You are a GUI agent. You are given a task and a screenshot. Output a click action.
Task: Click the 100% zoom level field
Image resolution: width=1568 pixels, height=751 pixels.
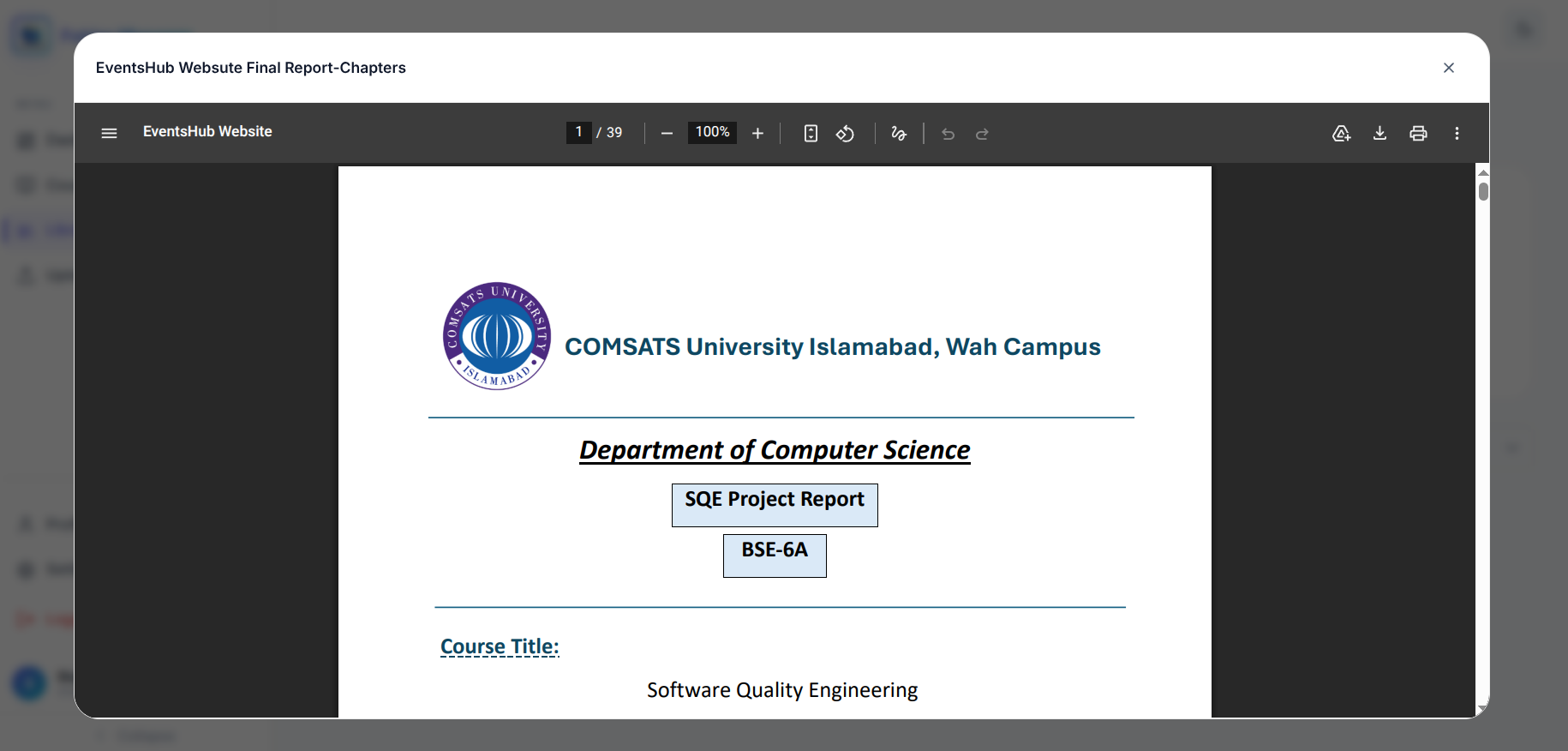tap(712, 132)
